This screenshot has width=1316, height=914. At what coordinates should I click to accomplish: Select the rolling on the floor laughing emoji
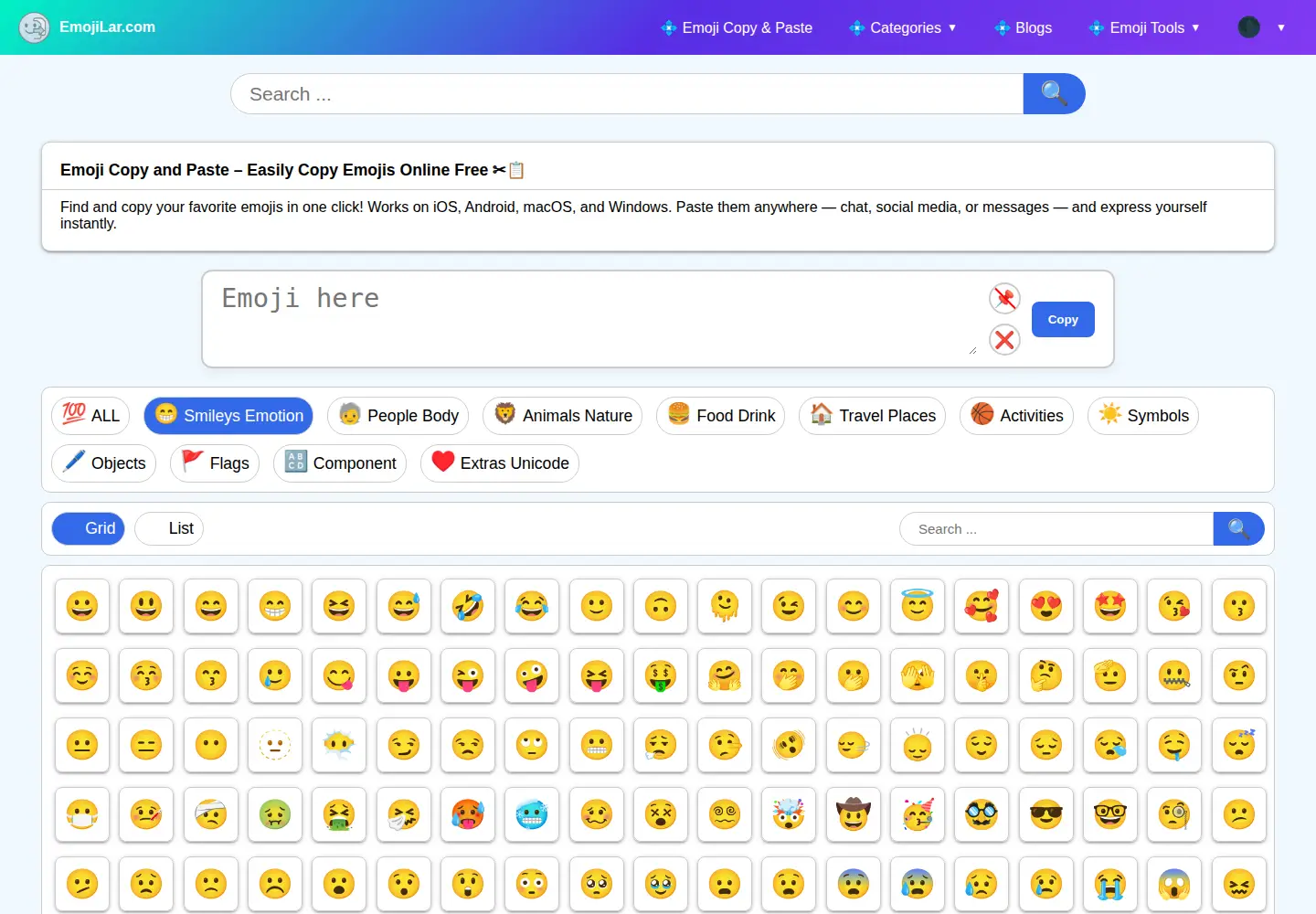click(x=468, y=606)
